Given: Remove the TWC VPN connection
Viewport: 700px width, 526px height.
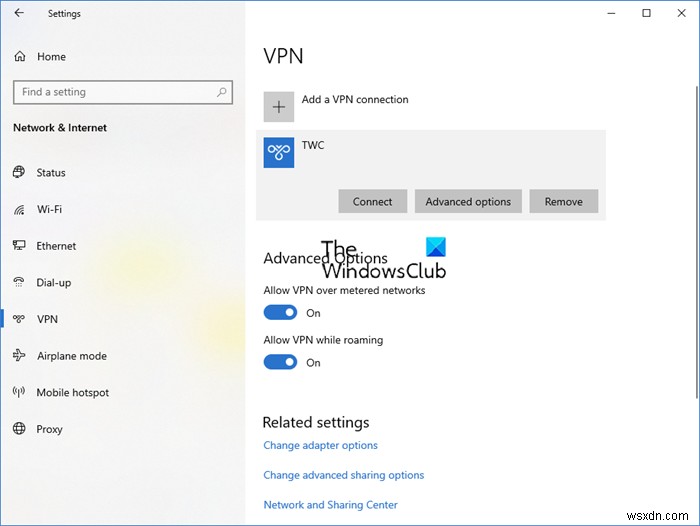Looking at the screenshot, I should point(564,201).
